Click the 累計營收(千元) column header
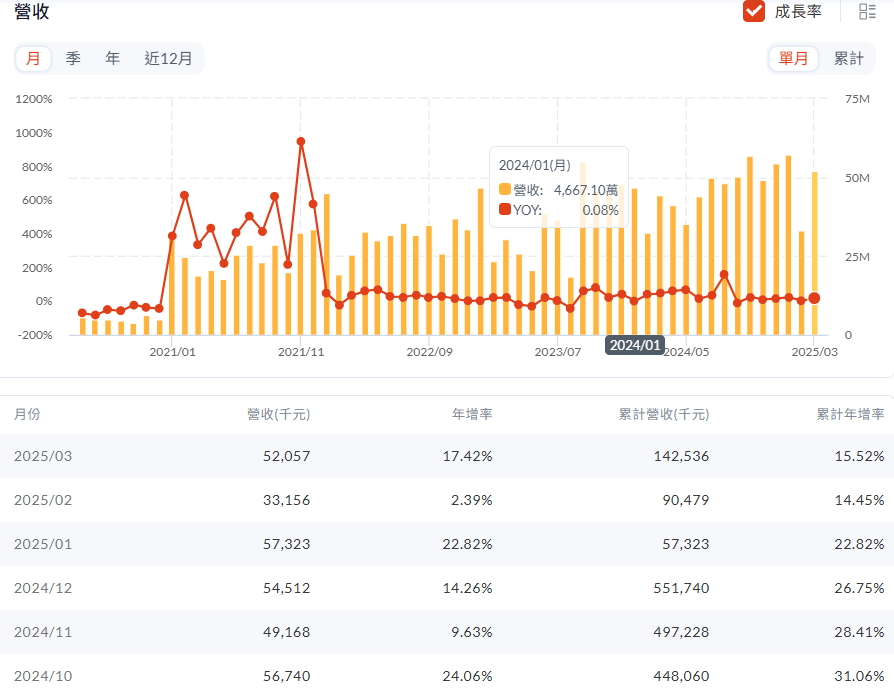 click(x=664, y=414)
